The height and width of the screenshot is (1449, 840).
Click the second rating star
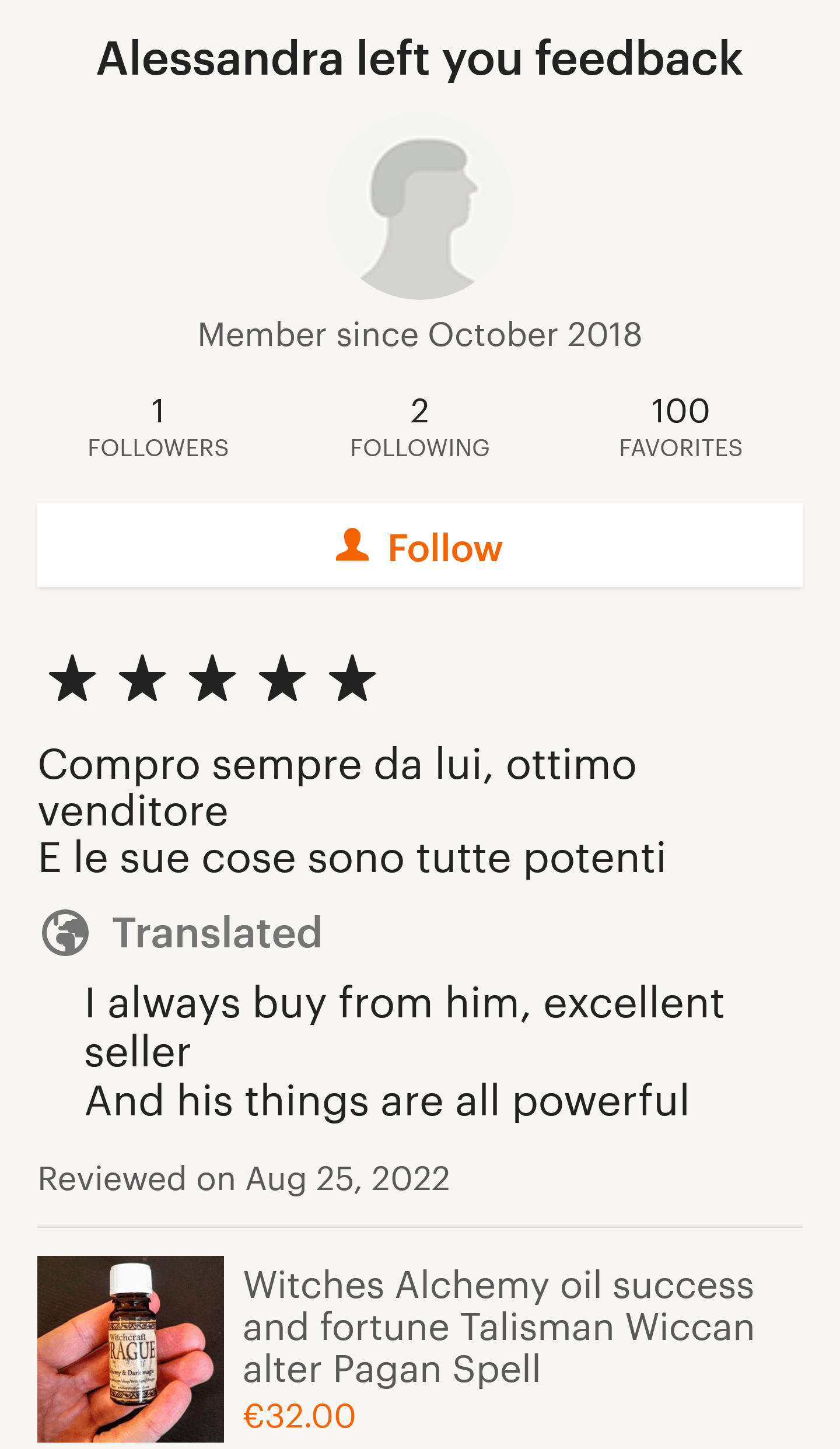click(142, 678)
